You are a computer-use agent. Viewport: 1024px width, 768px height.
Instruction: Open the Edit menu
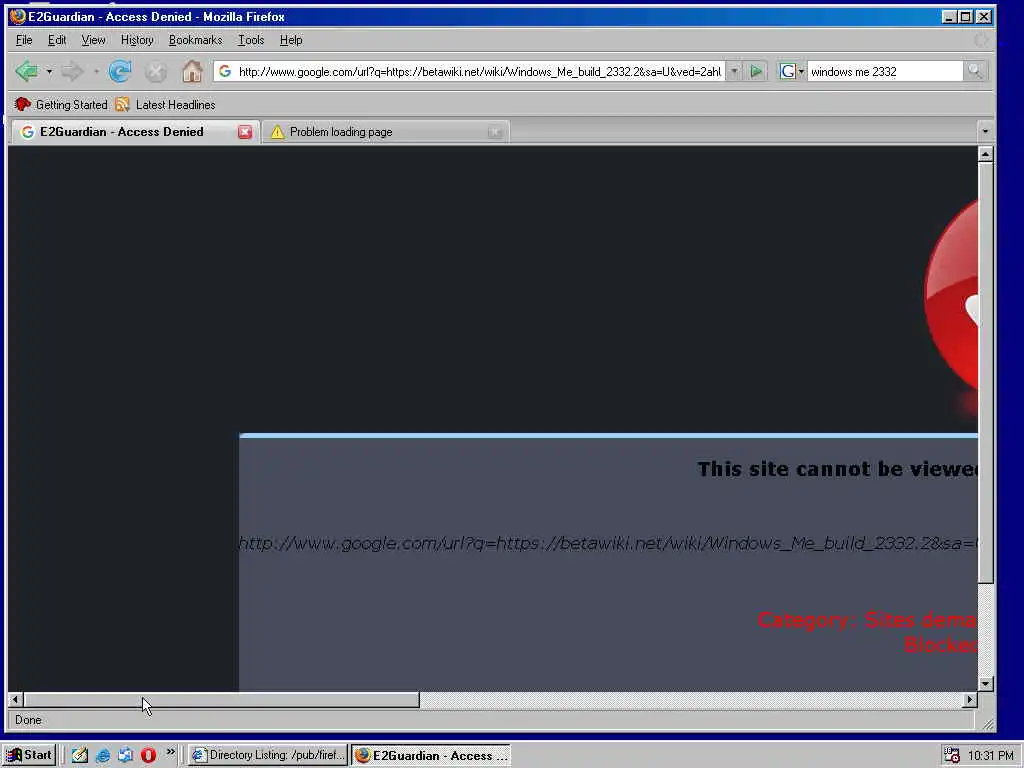pos(57,40)
